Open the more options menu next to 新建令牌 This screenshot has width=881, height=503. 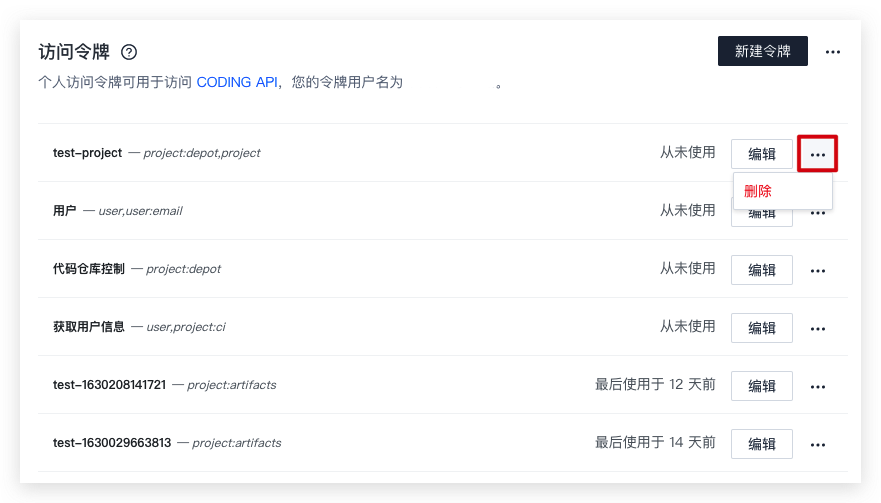833,52
